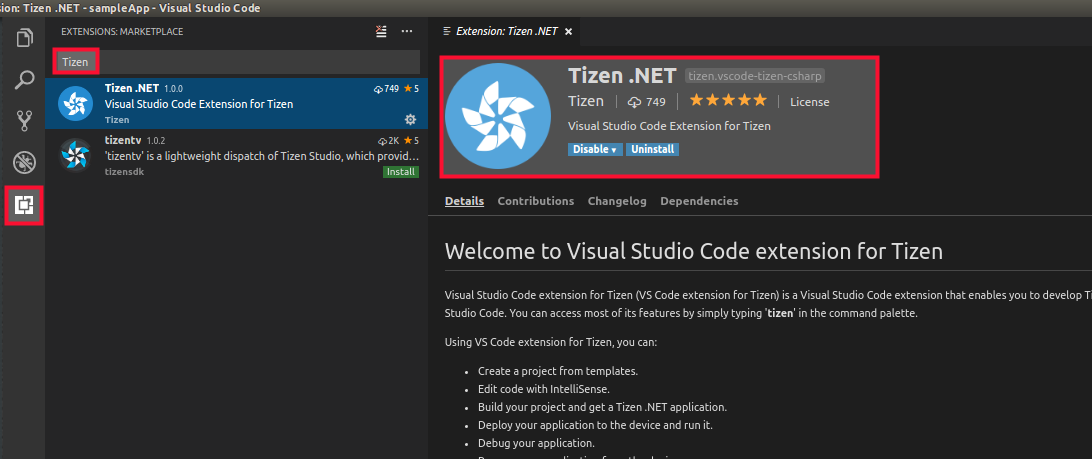Clear extensions search results icon
Image resolution: width=1092 pixels, height=459 pixels.
click(x=380, y=32)
